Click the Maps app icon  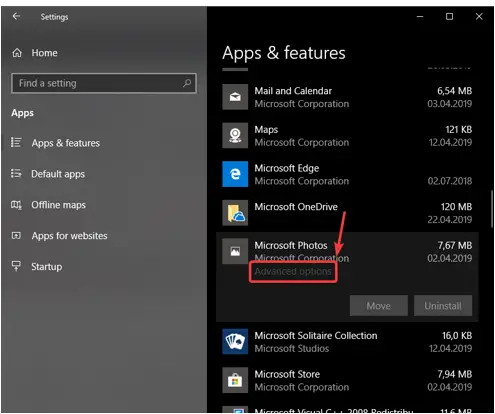pyautogui.click(x=235, y=136)
